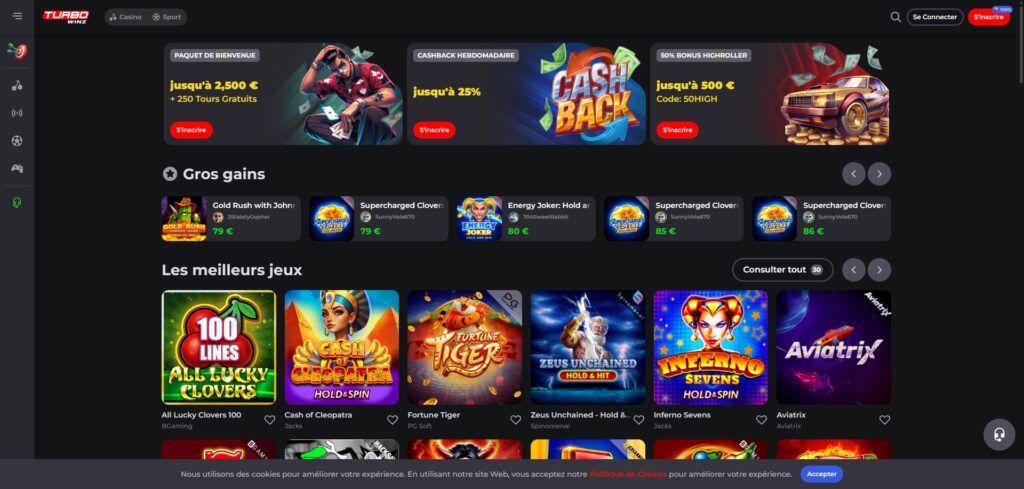Click the Se Connecter button
The height and width of the screenshot is (489, 1024).
[935, 17]
